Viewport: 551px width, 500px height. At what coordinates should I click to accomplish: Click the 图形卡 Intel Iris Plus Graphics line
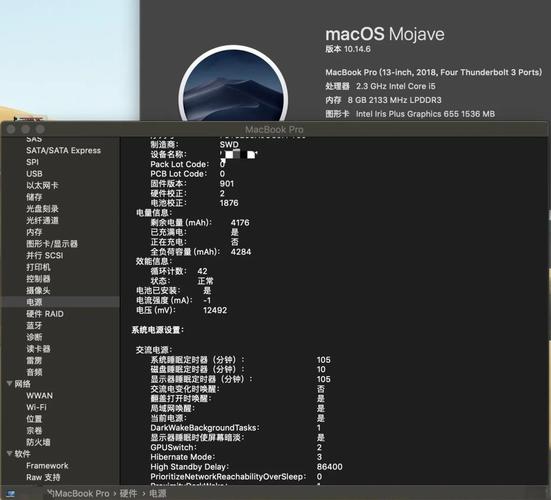tap(410, 114)
